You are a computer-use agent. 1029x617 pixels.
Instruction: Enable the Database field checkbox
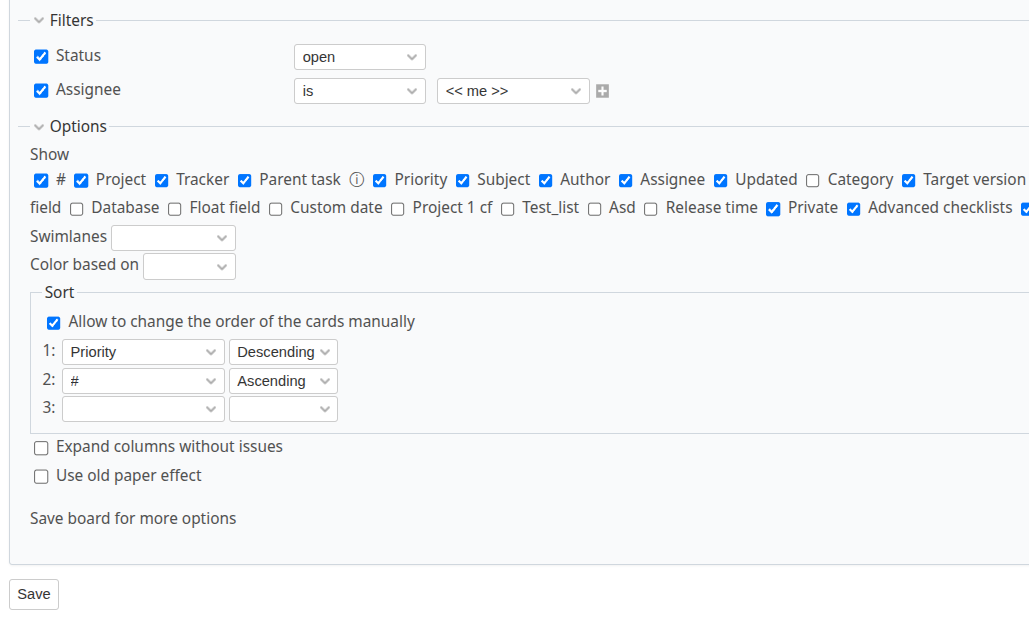pos(76,208)
